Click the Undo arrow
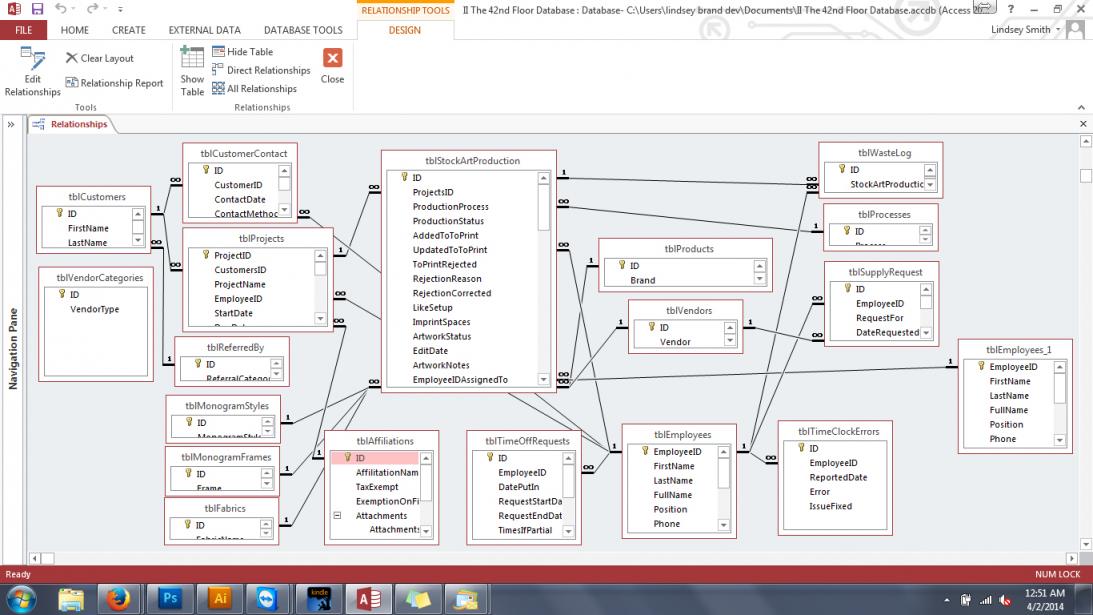This screenshot has width=1093, height=615. tap(61, 9)
